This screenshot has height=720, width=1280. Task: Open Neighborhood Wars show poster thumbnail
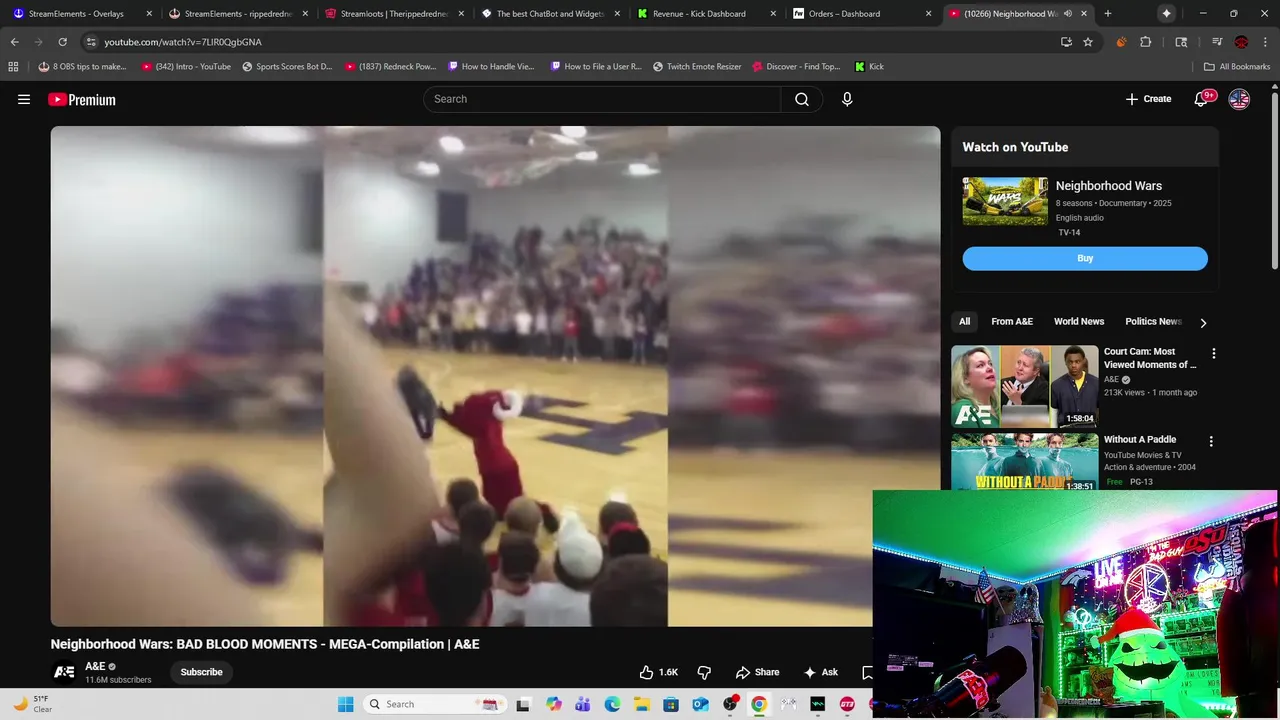click(1005, 201)
